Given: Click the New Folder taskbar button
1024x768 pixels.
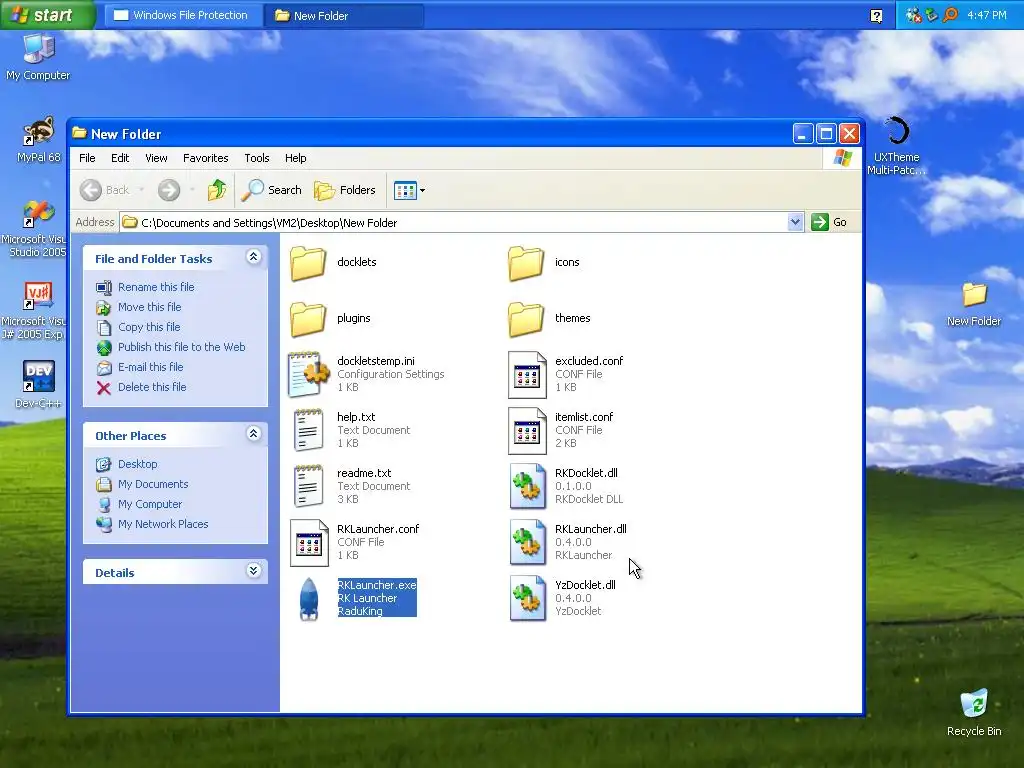Looking at the screenshot, I should tap(344, 16).
